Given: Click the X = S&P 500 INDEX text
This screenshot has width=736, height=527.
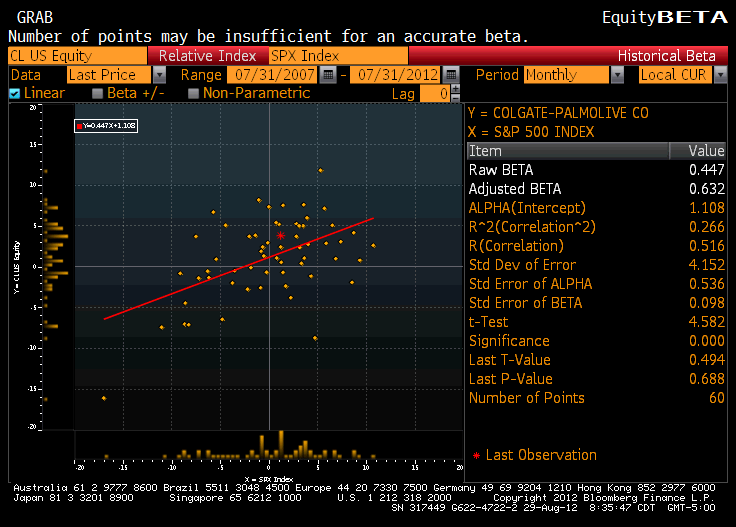Looking at the screenshot, I should click(531, 132).
